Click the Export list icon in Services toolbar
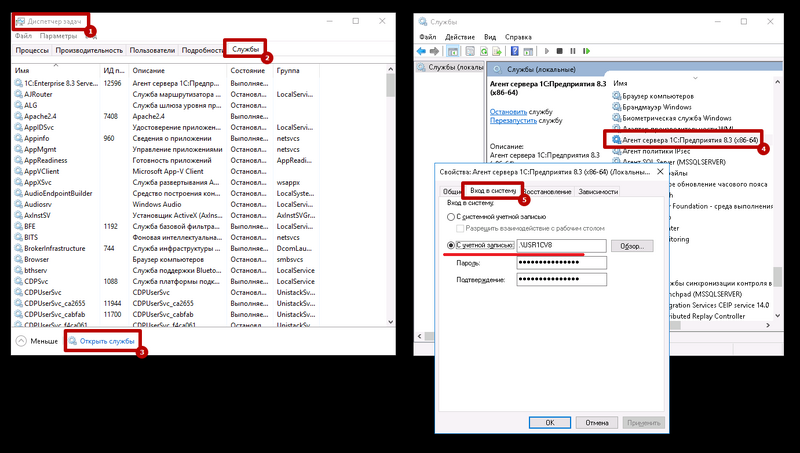The height and width of the screenshot is (453, 800). pos(496,51)
